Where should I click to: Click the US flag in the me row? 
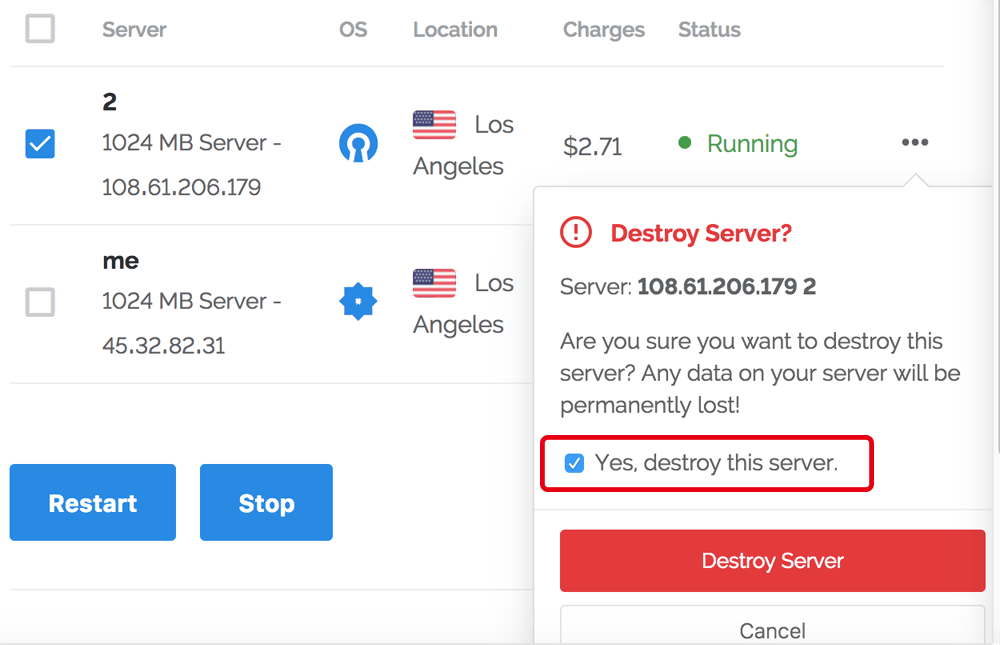point(434,283)
